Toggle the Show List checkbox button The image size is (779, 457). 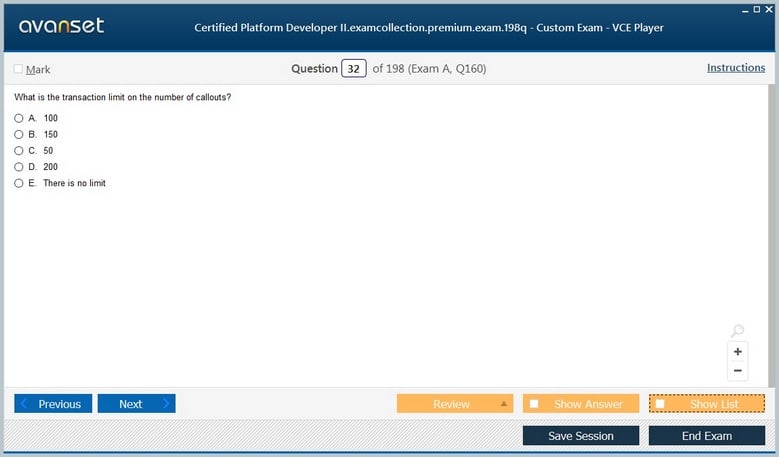pyautogui.click(x=660, y=404)
